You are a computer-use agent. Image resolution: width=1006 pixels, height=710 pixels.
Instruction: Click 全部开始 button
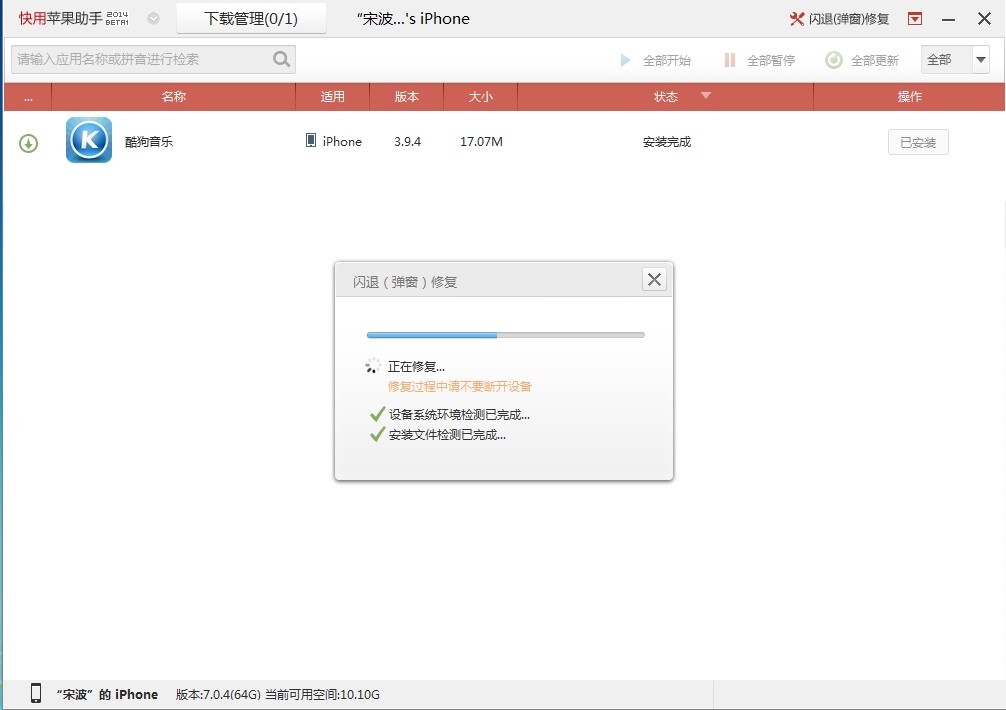coord(655,60)
